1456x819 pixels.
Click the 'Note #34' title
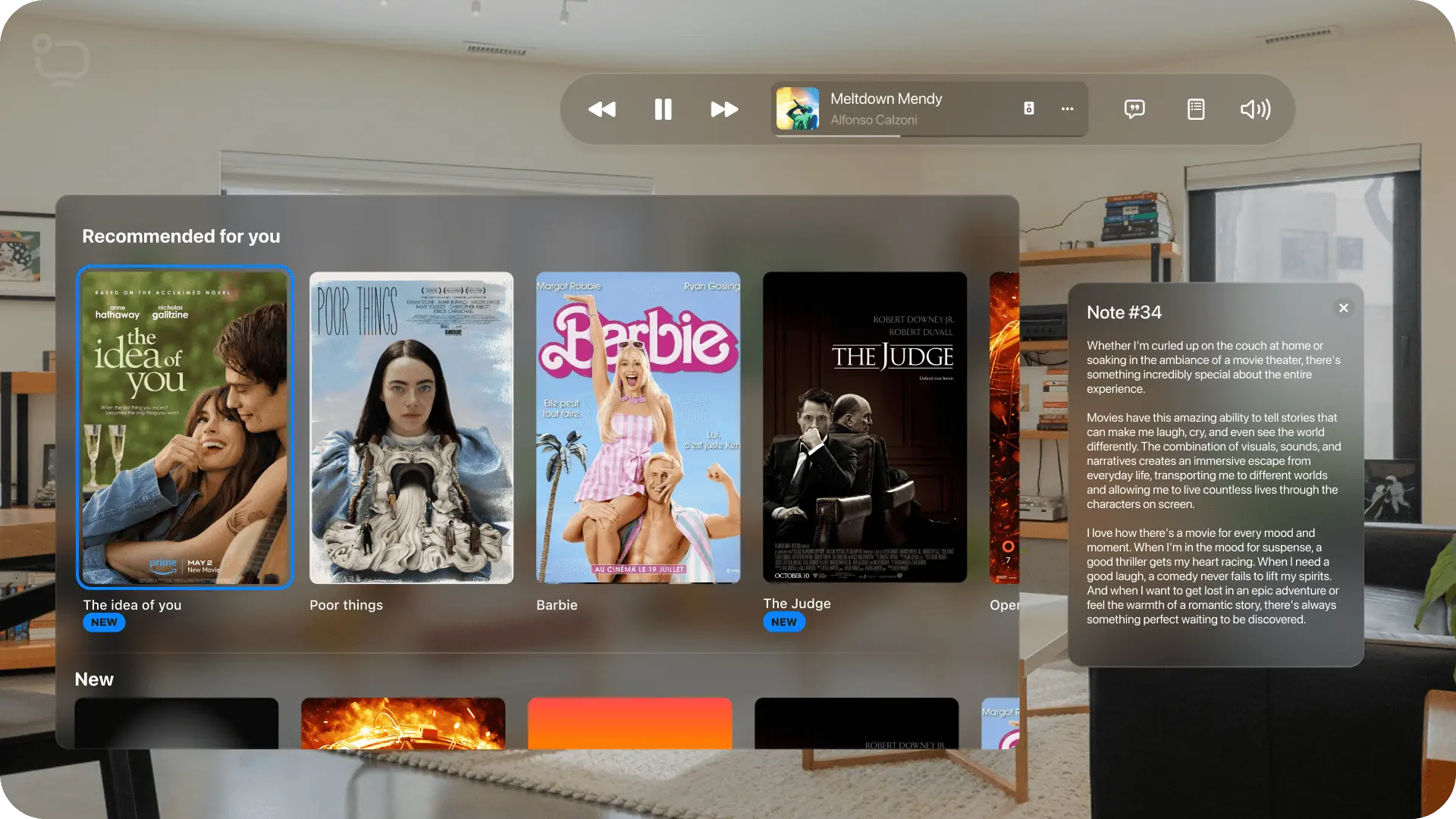pos(1124,312)
